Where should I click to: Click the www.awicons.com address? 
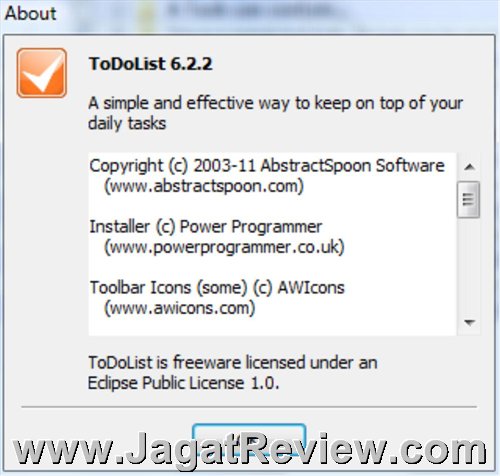pyautogui.click(x=180, y=308)
